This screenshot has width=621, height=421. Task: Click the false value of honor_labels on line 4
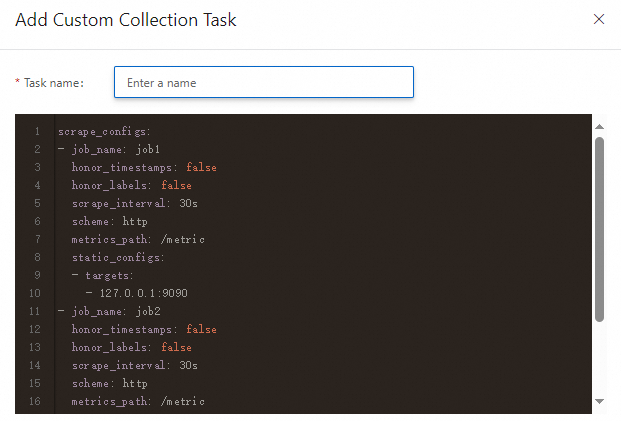tap(176, 185)
